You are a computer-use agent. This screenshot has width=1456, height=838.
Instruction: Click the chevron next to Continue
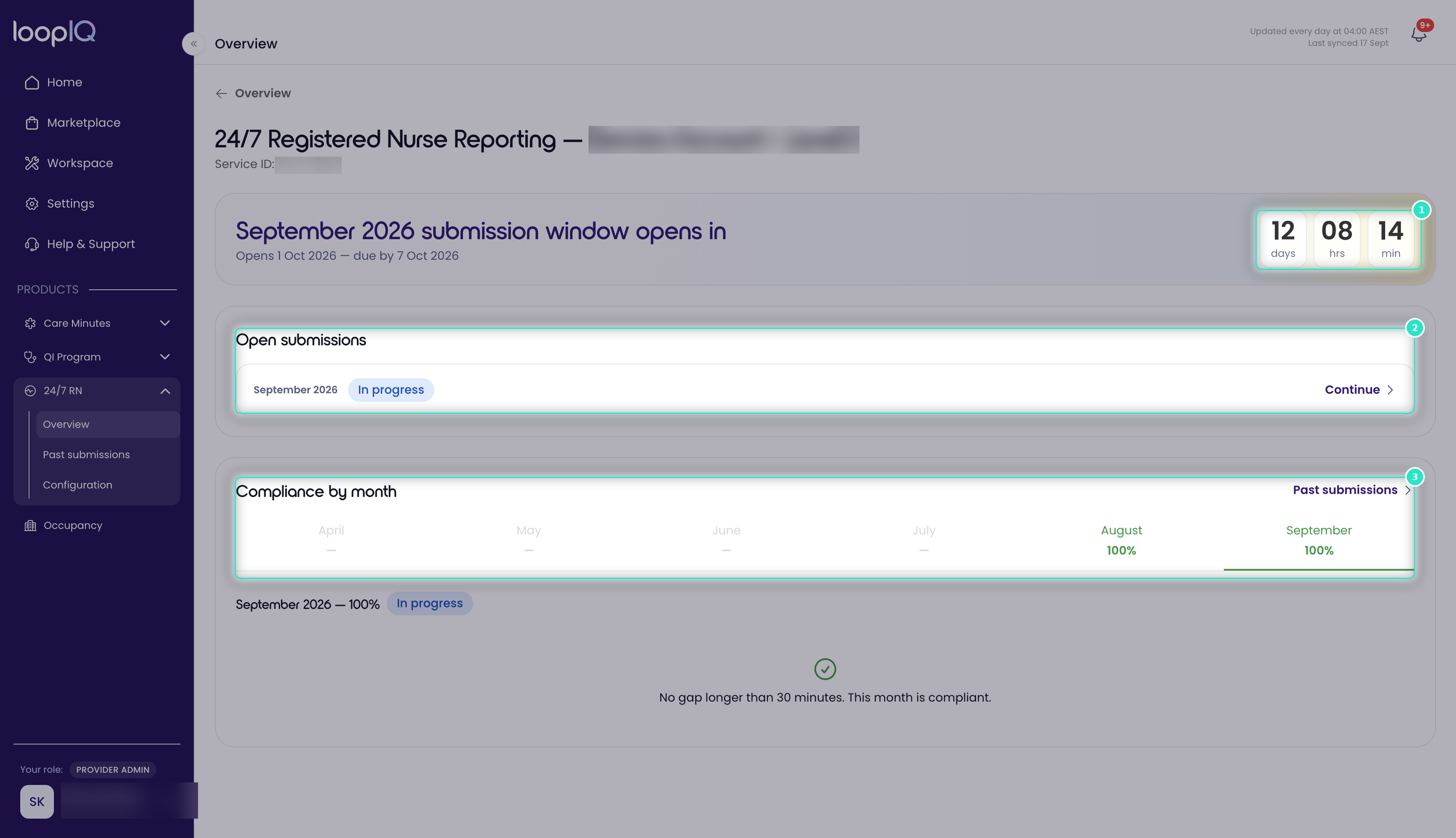pyautogui.click(x=1390, y=390)
